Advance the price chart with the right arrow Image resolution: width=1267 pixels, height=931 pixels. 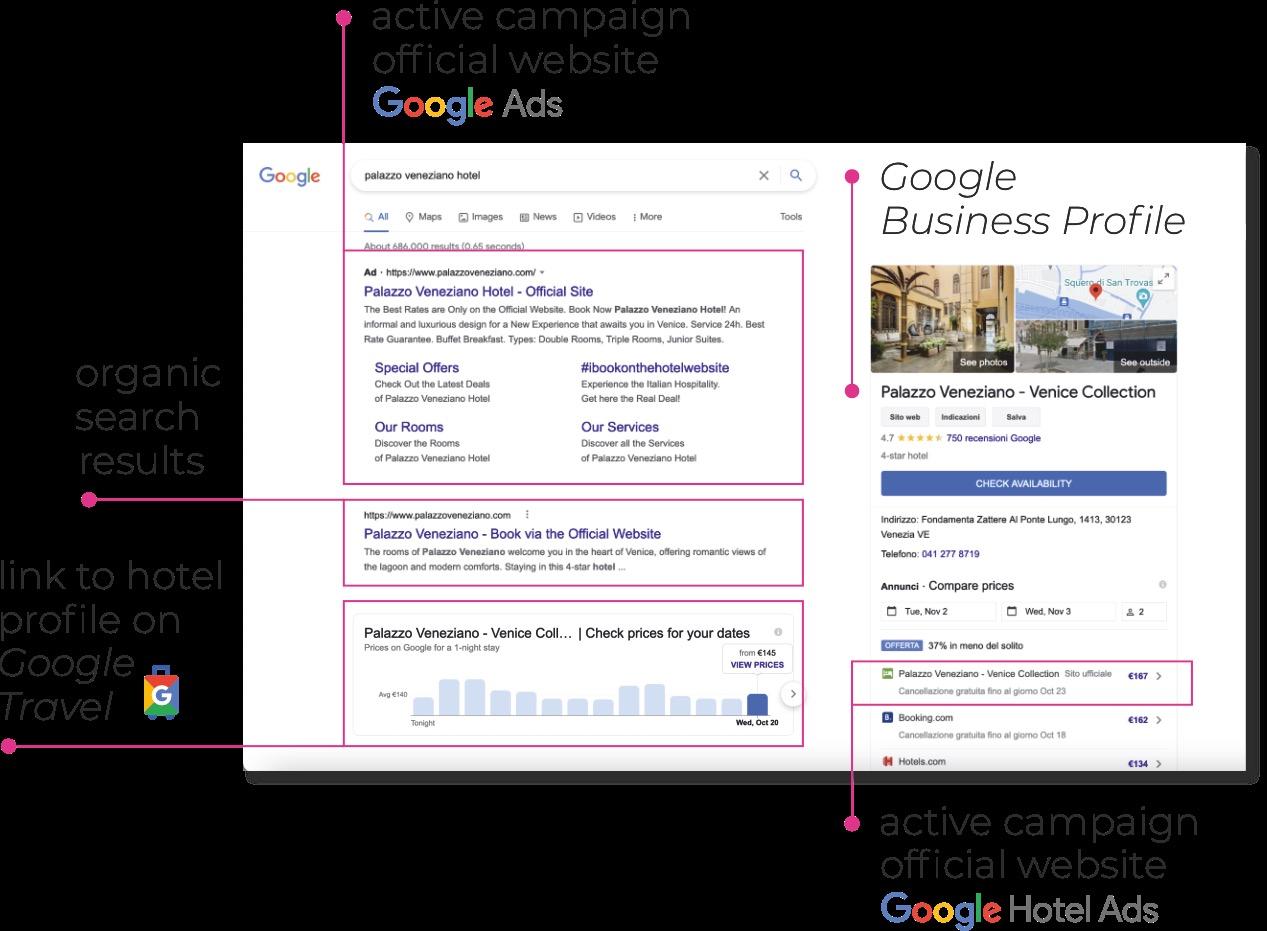[791, 693]
